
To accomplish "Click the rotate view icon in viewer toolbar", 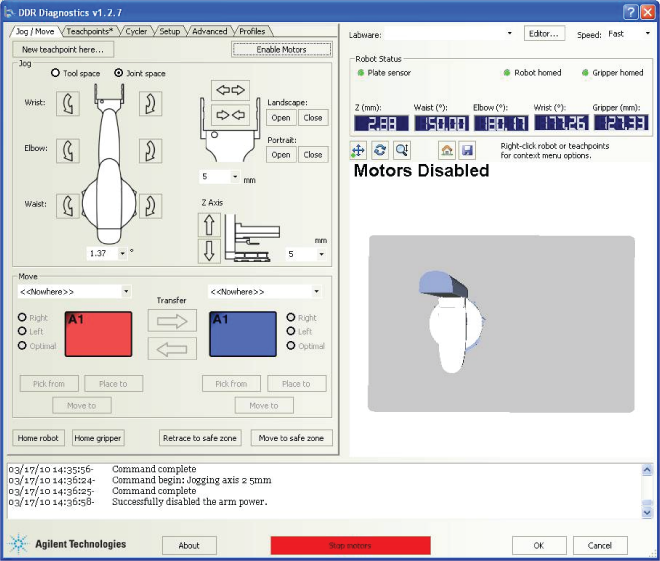I will (380, 150).
